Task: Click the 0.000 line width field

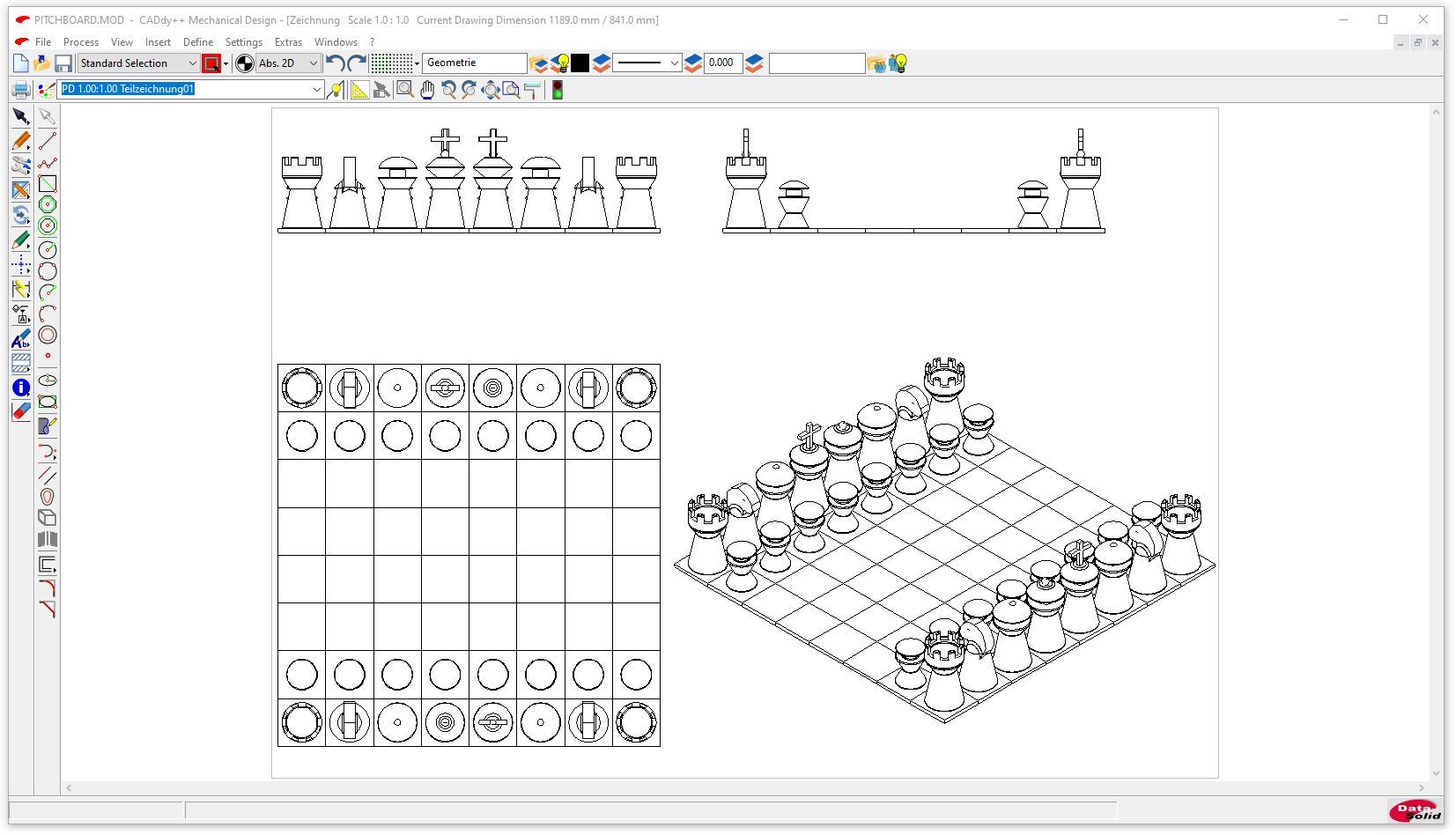Action: [x=721, y=63]
